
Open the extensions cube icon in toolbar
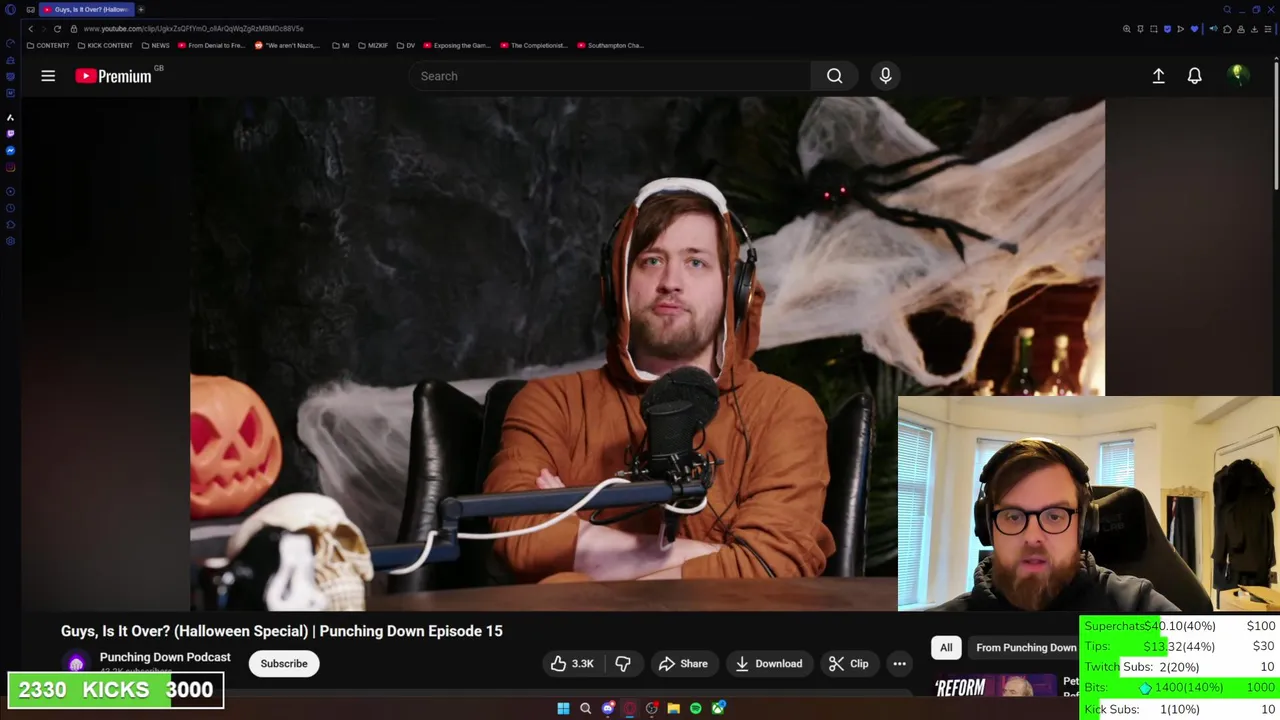coord(1227,29)
